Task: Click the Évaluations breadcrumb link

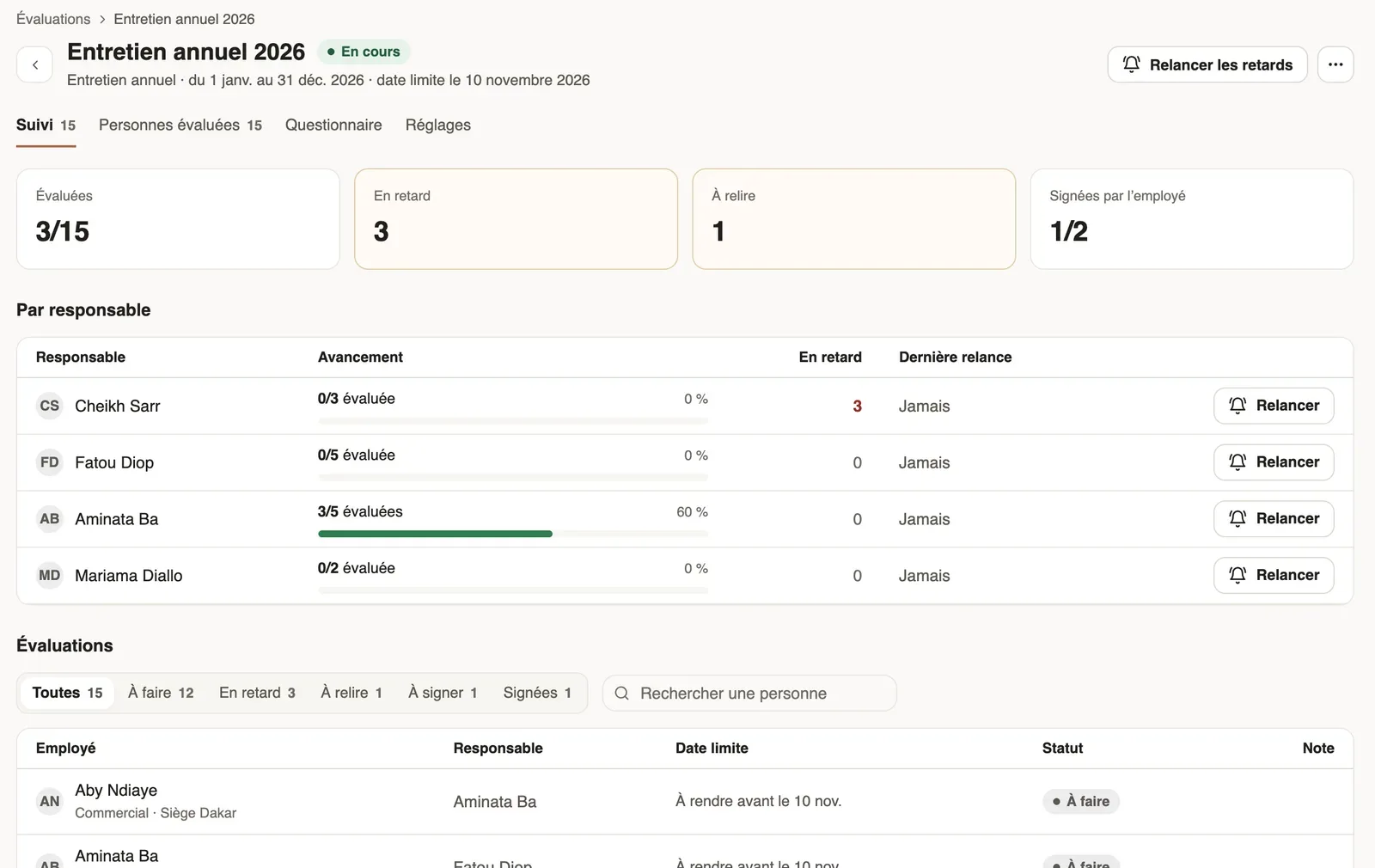Action: tap(53, 19)
